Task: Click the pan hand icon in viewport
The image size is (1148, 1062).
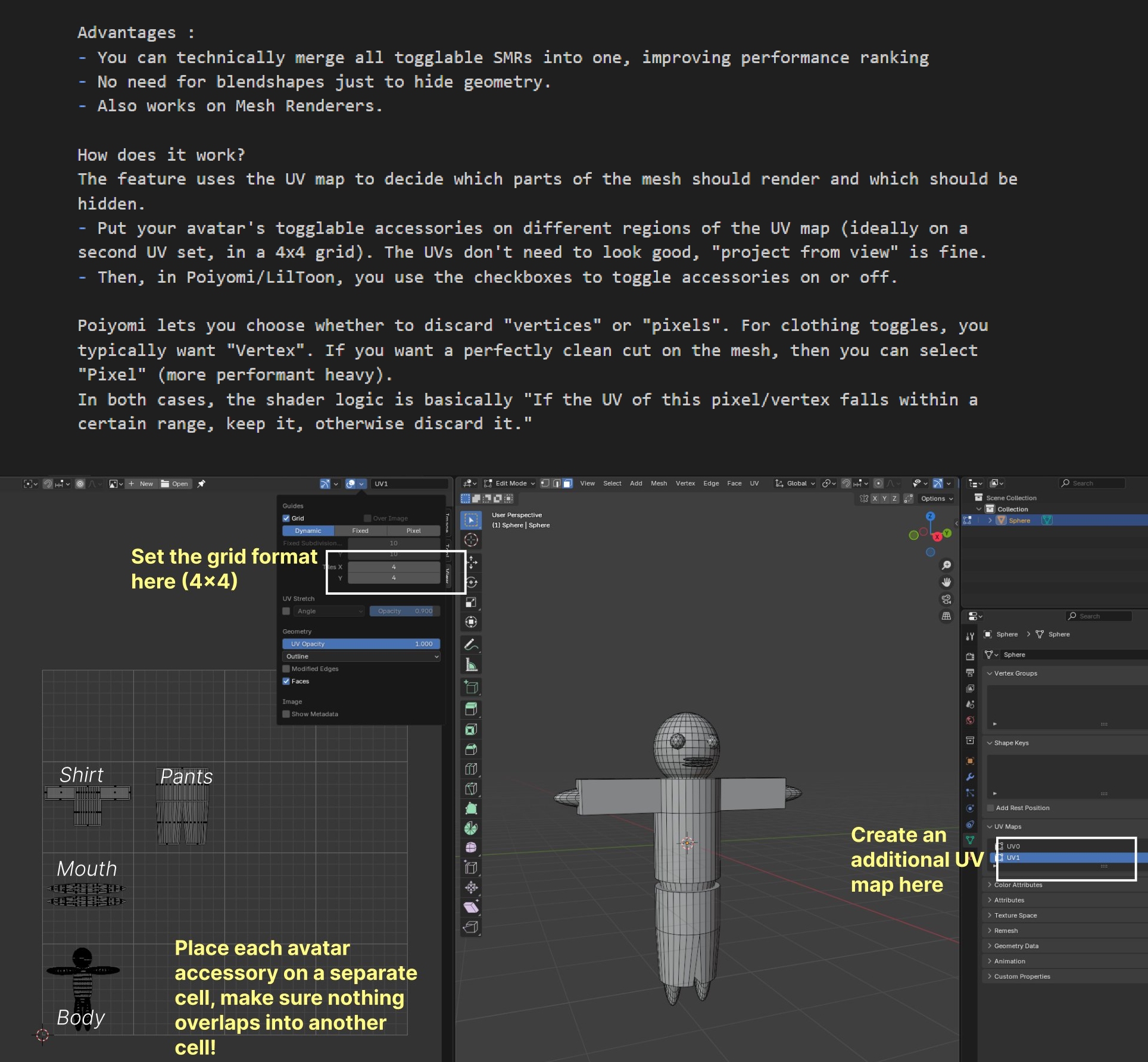Action: point(946,582)
